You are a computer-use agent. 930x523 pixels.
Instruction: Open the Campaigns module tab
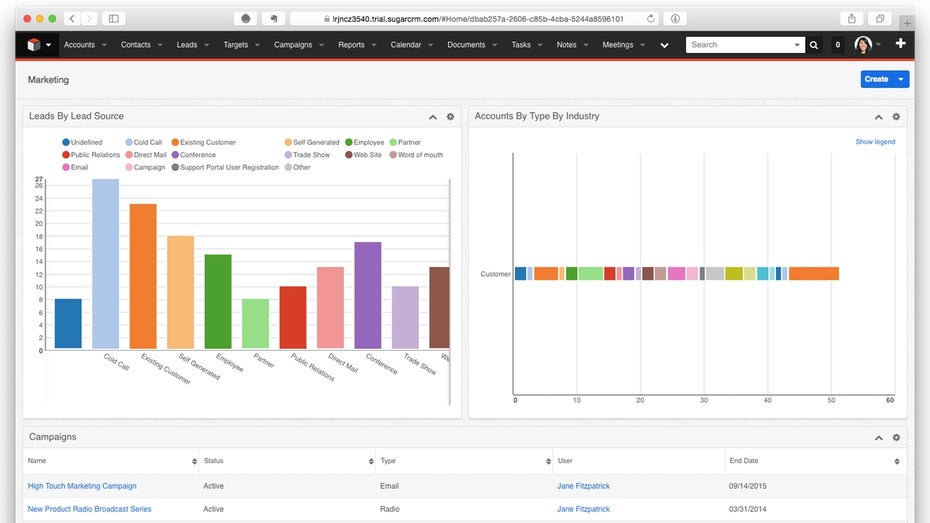point(293,45)
